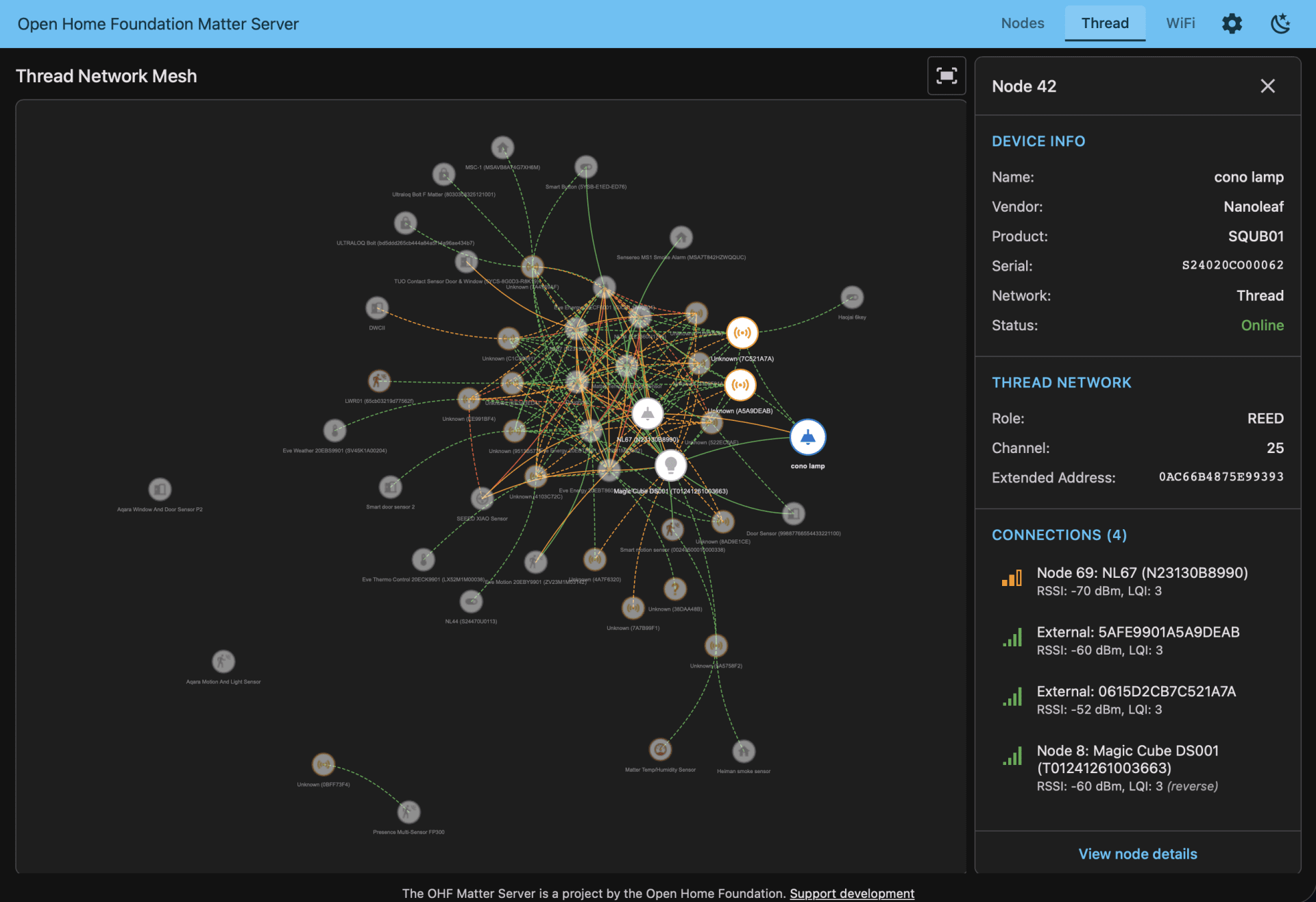Select the Haojai 6key node icon

point(851,297)
